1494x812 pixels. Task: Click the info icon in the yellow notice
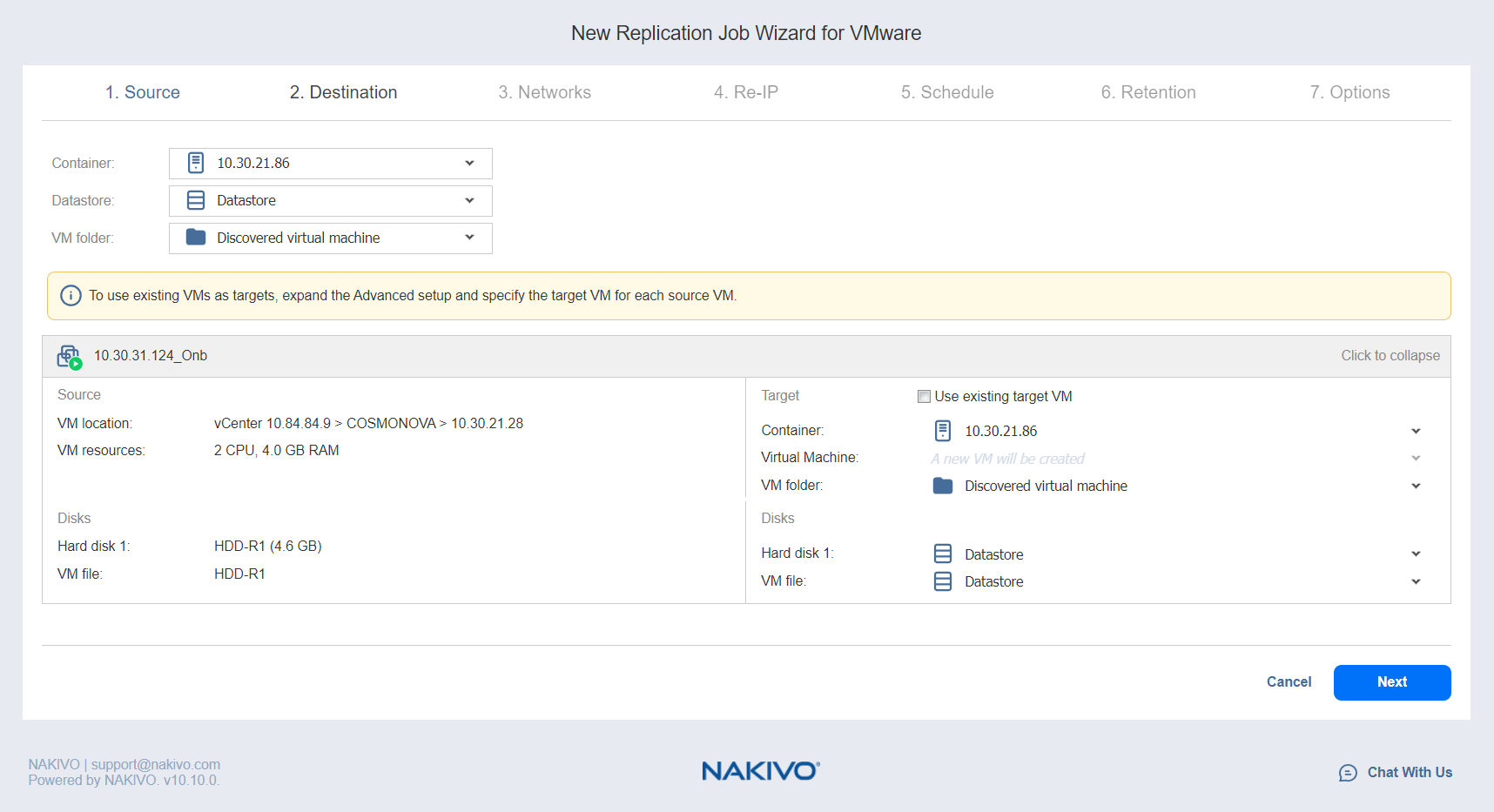71,296
